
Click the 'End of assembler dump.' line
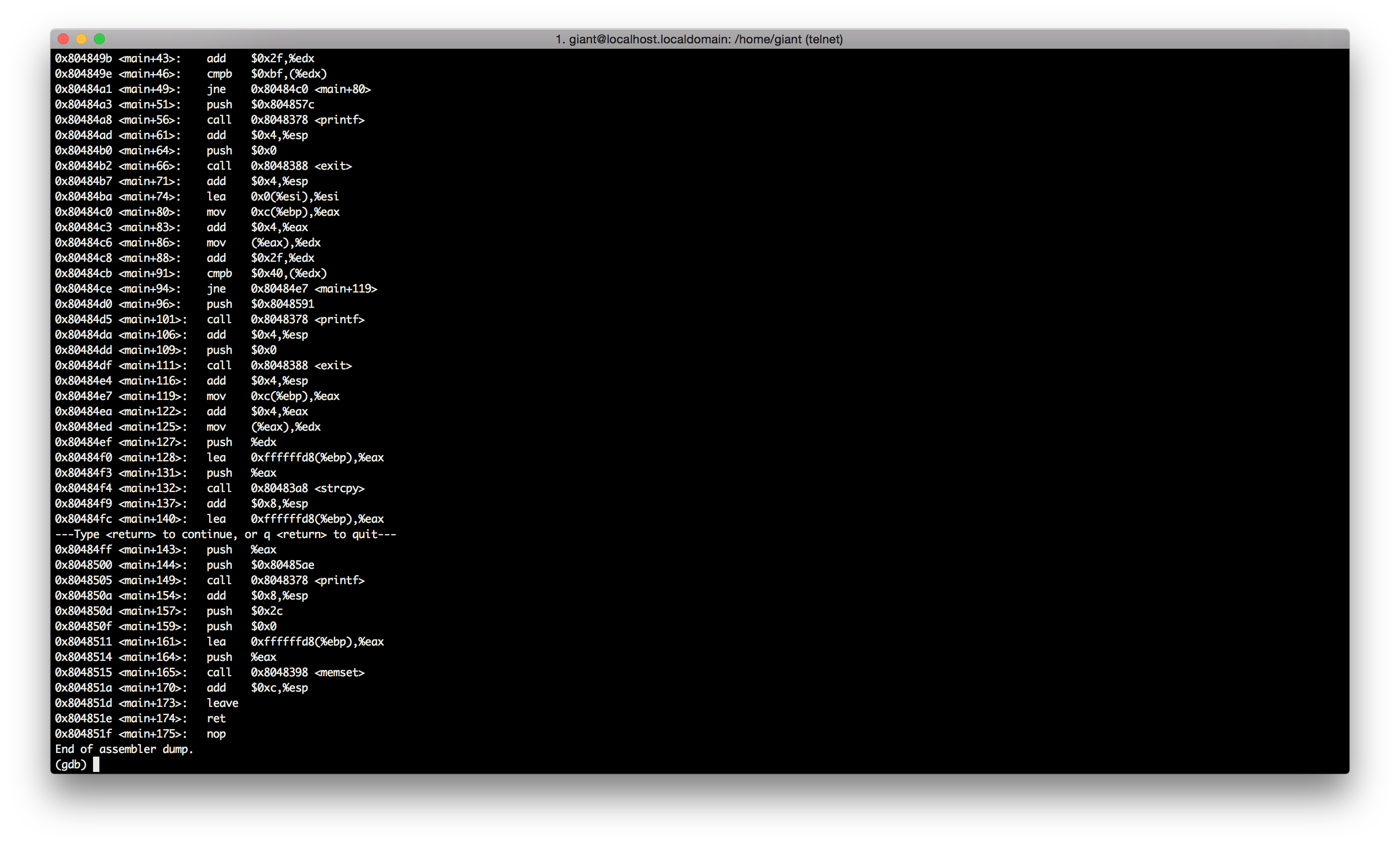click(x=124, y=749)
